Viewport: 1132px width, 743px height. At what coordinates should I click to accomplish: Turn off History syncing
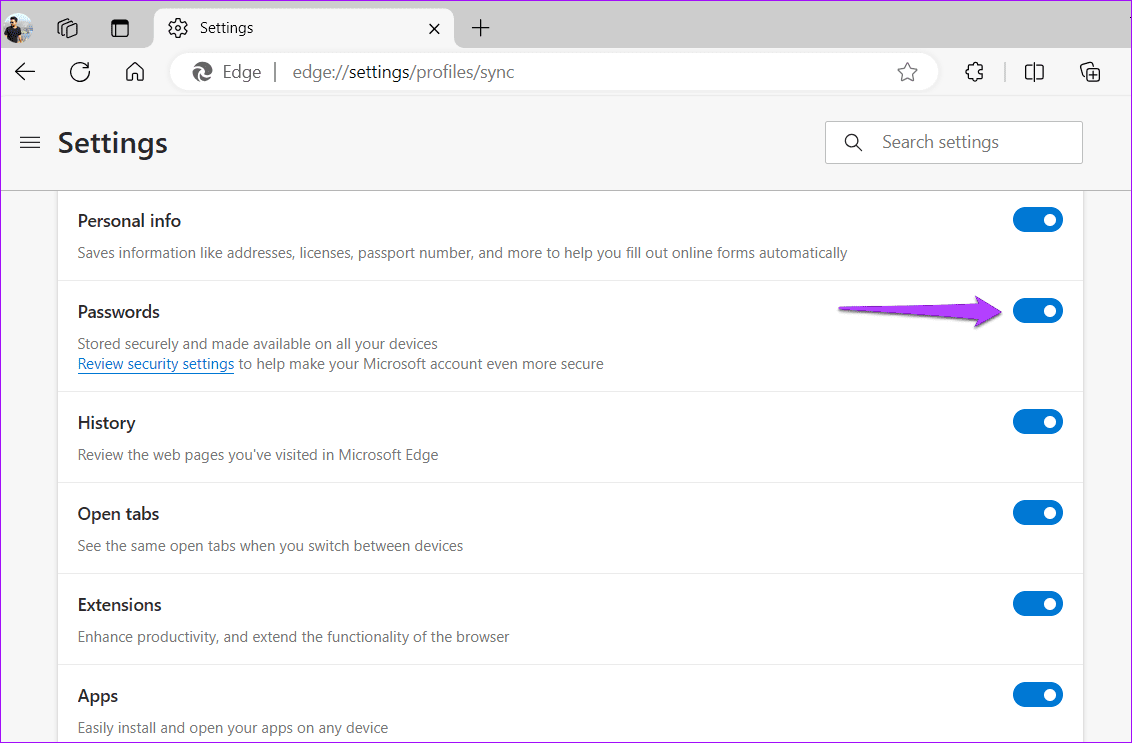point(1038,421)
